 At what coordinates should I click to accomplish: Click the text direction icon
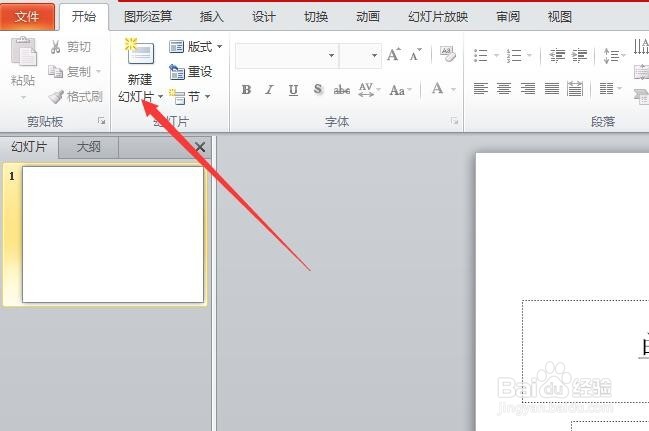pyautogui.click(x=641, y=46)
